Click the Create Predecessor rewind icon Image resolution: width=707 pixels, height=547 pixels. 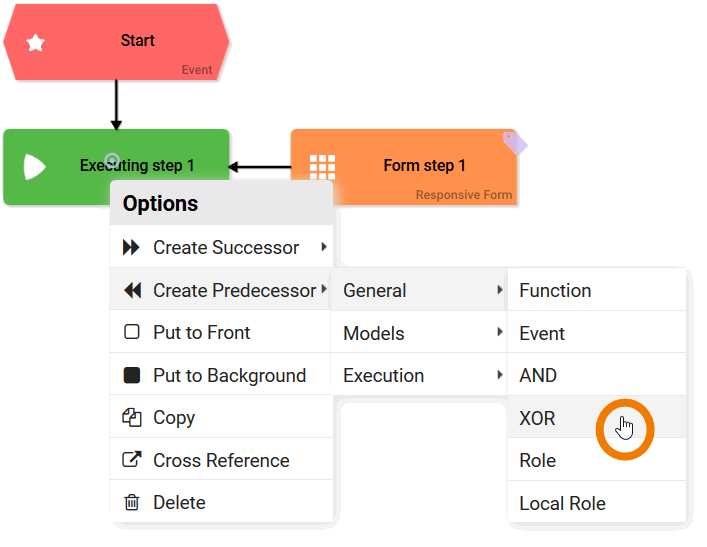pyautogui.click(x=132, y=291)
